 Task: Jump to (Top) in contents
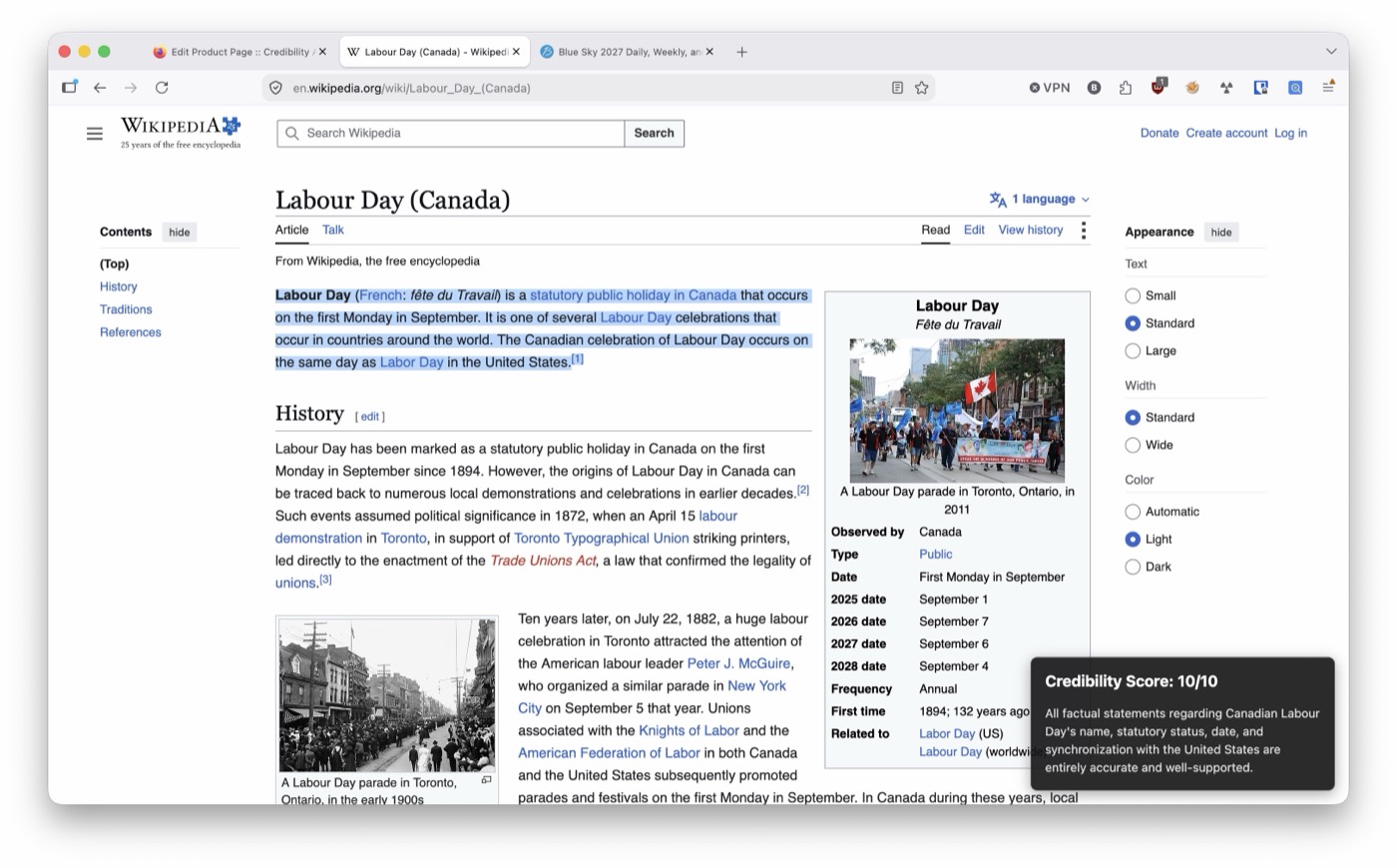click(x=114, y=263)
